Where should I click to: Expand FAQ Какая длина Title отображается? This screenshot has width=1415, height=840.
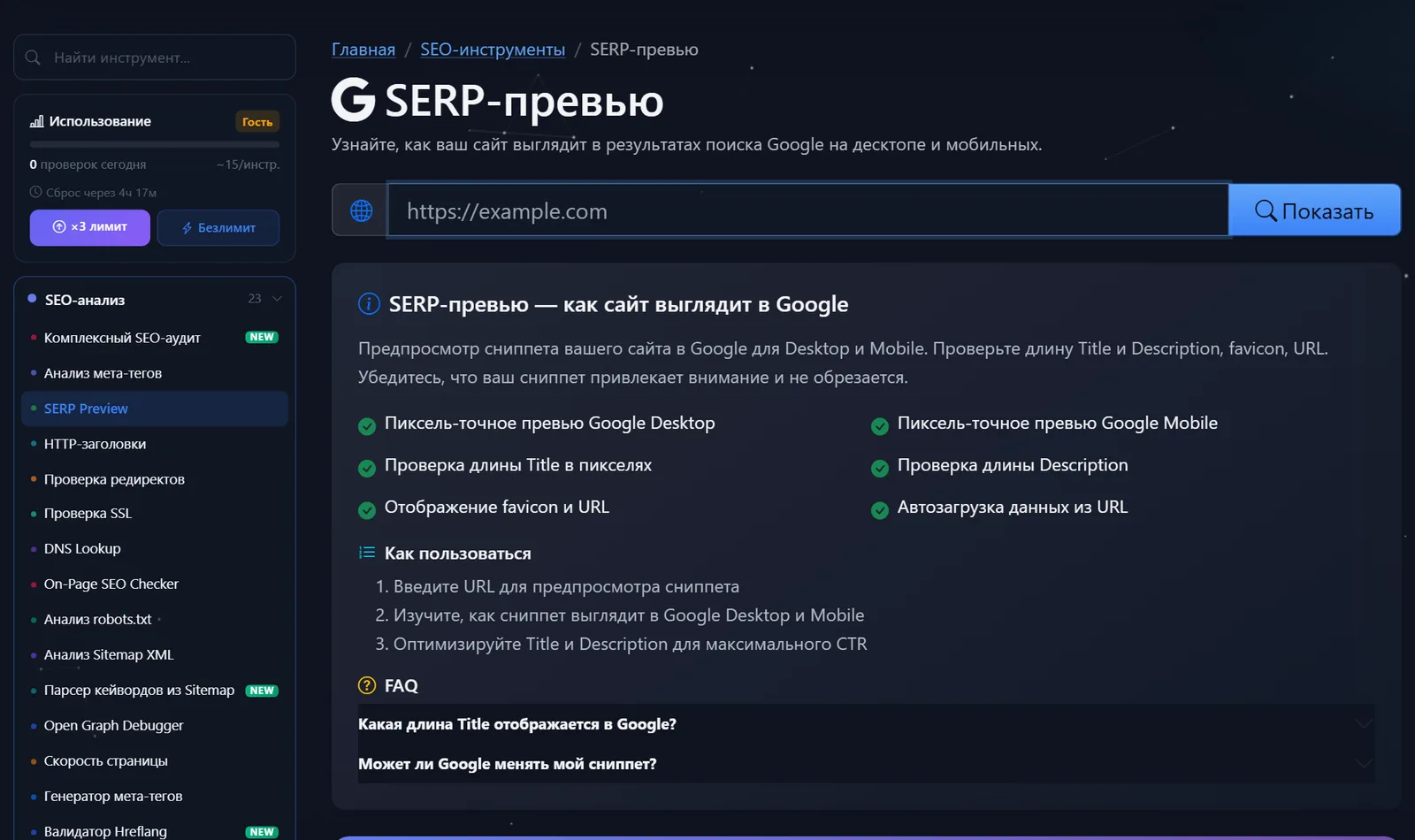tap(866, 724)
